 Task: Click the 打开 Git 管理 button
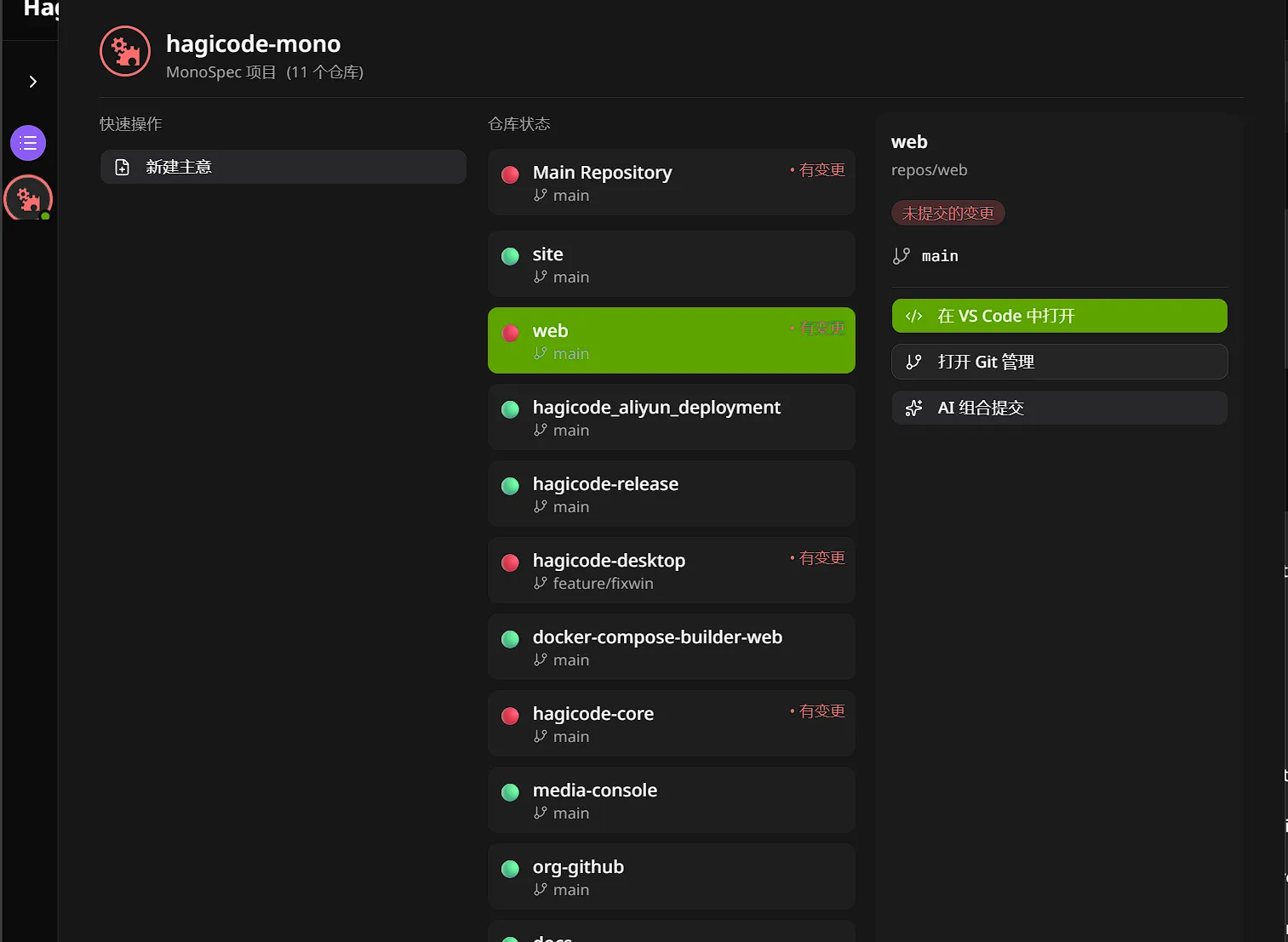(x=1059, y=363)
